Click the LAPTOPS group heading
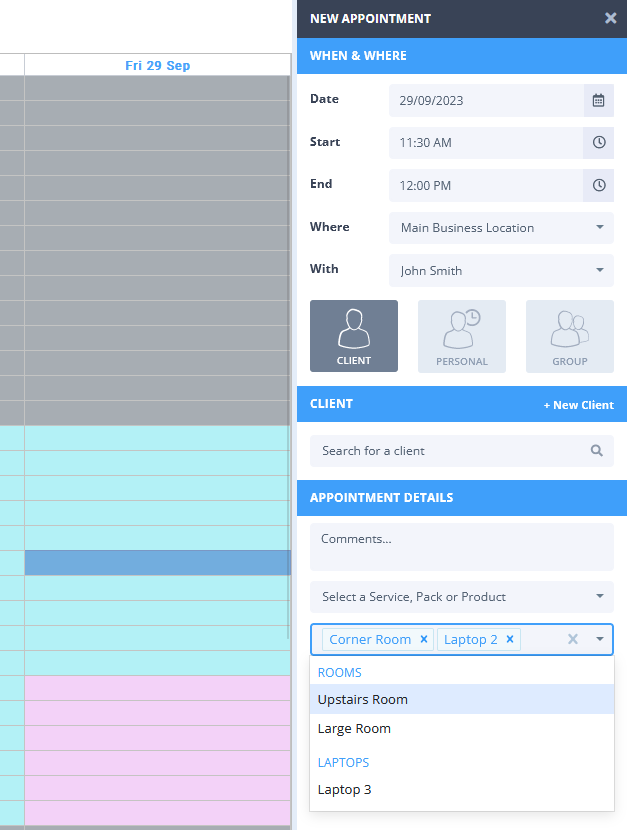The width and height of the screenshot is (627, 830). pyautogui.click(x=343, y=762)
